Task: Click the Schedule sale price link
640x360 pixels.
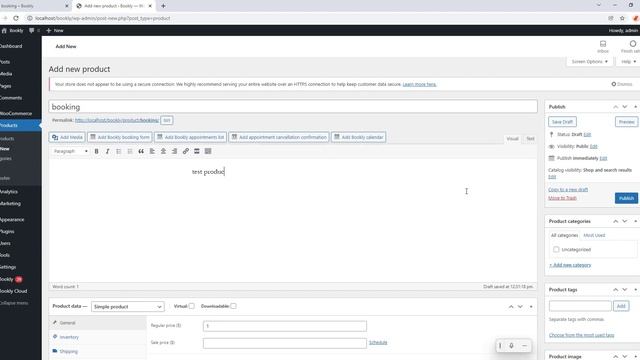Action: 378,342
